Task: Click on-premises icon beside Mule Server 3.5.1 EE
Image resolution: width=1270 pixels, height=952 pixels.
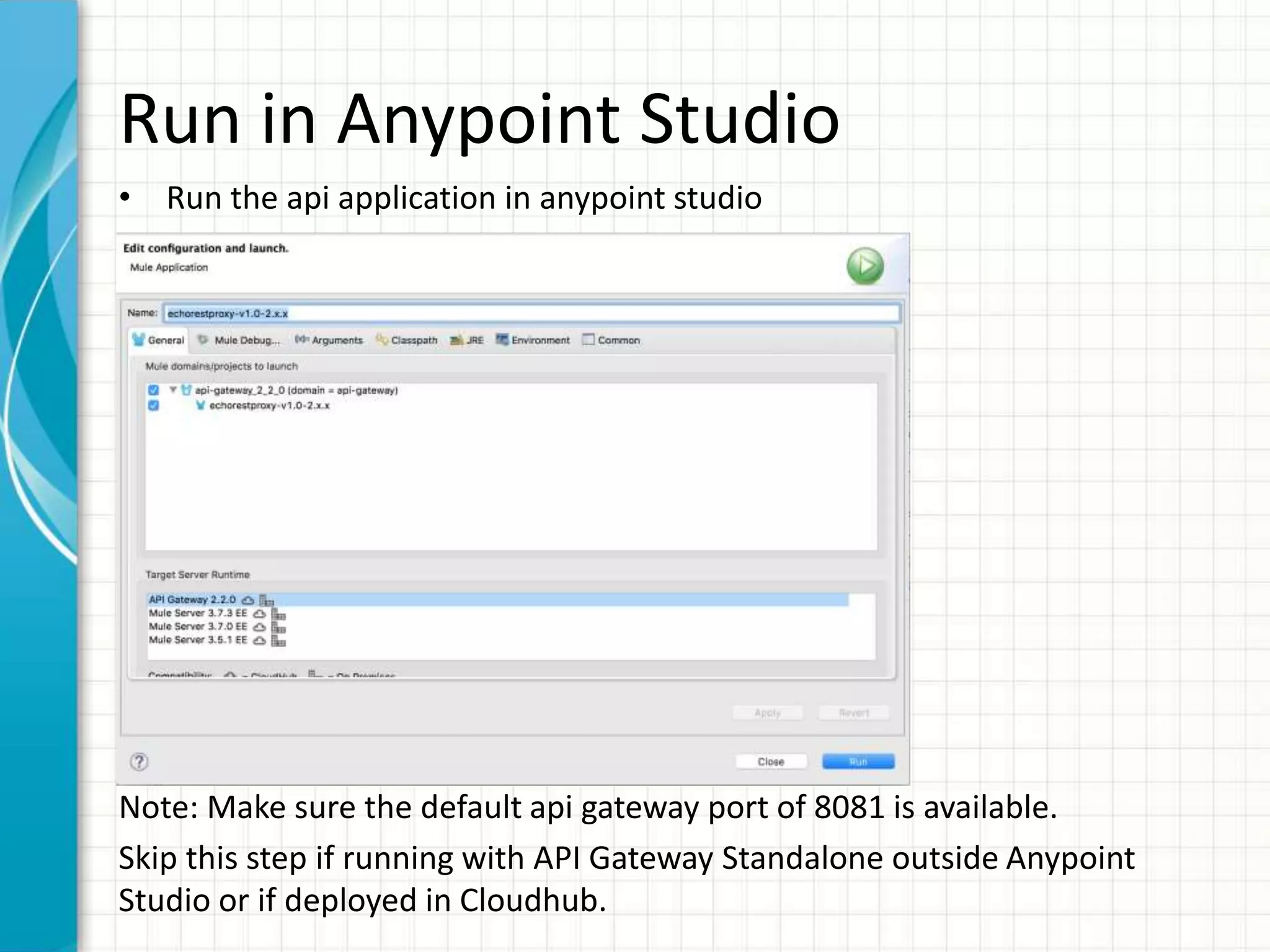Action: 278,641
